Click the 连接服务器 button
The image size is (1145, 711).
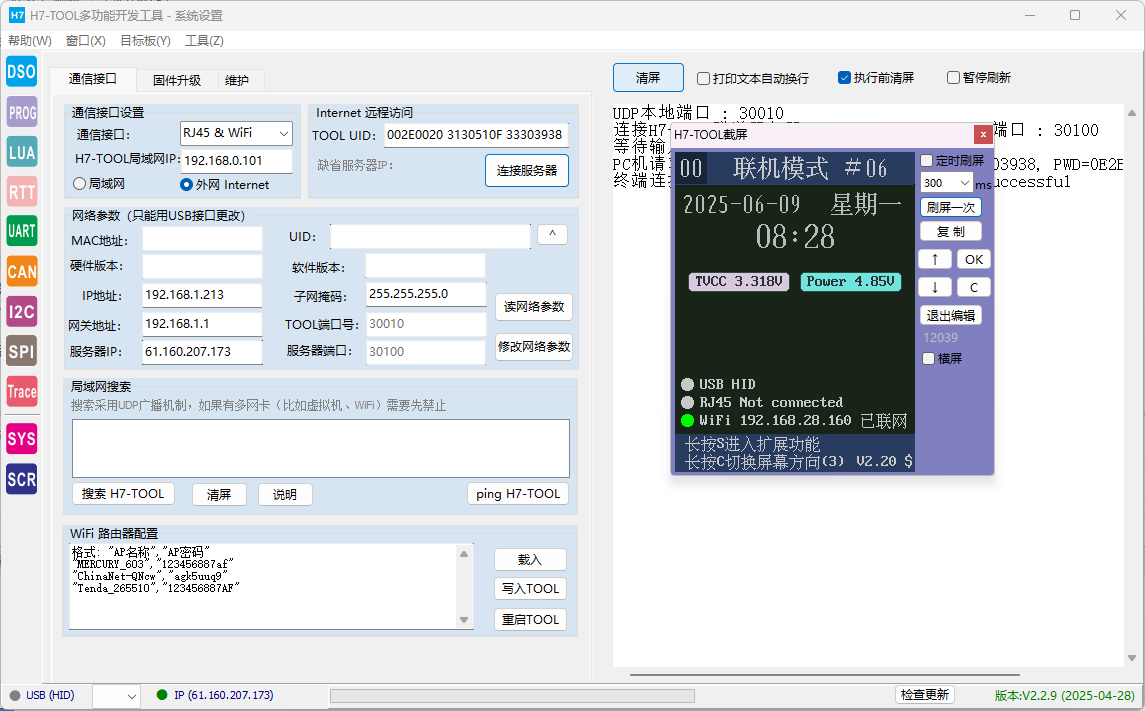[x=526, y=171]
